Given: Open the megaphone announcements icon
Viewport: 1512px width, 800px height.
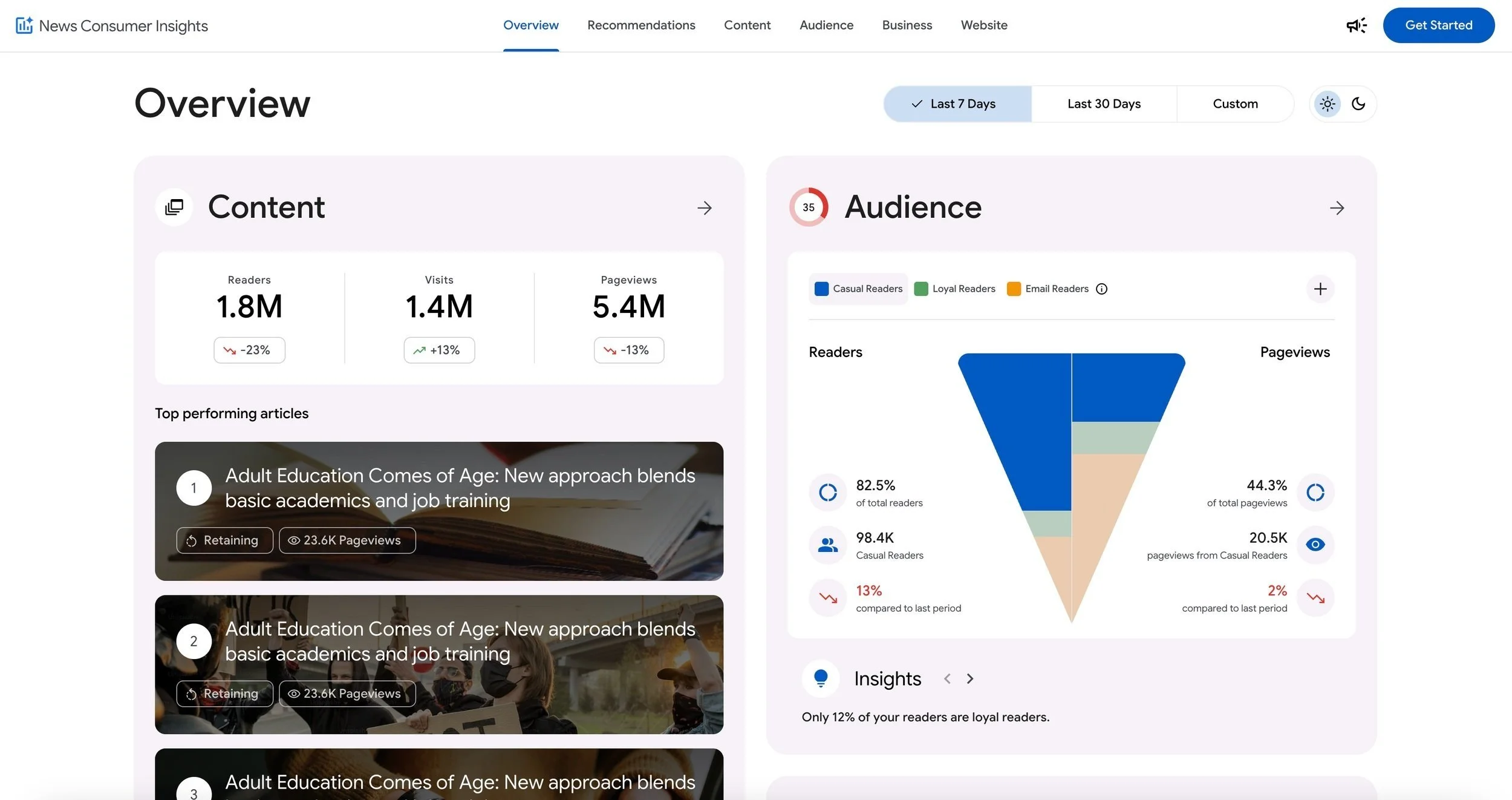Looking at the screenshot, I should click(1356, 25).
